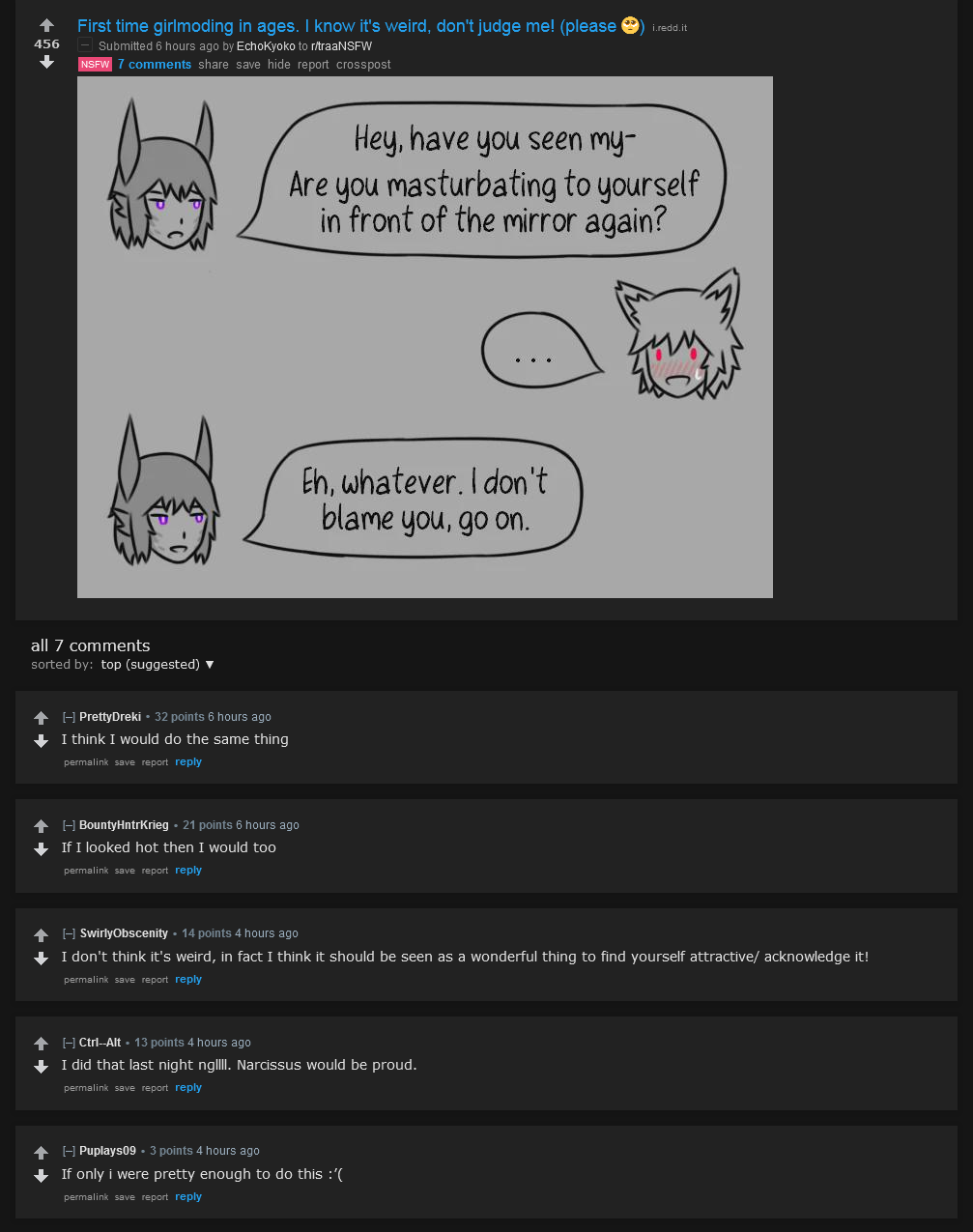Upvote the main post
This screenshot has height=1232, width=973.
pos(46,25)
